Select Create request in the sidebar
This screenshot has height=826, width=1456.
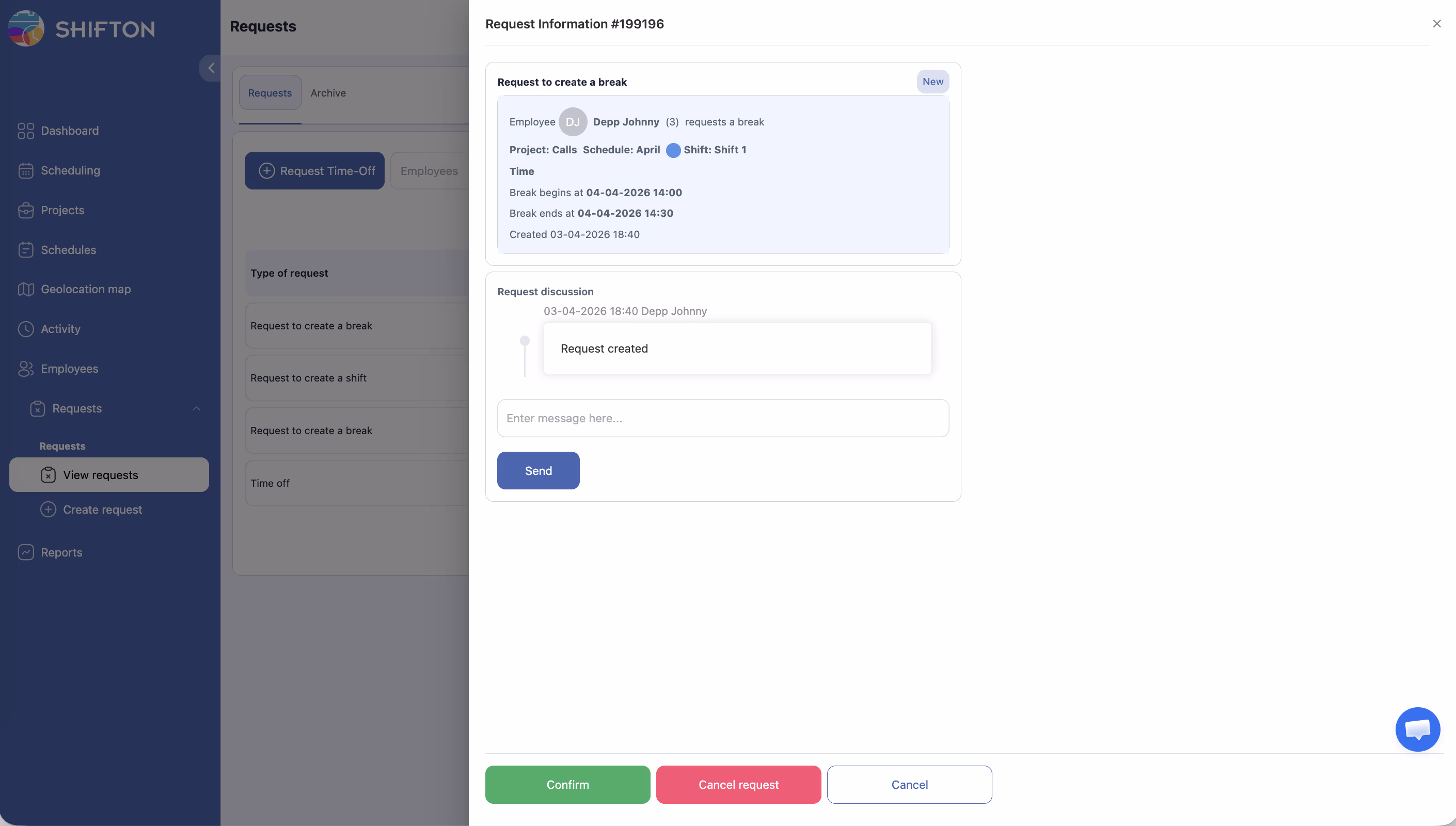[102, 510]
